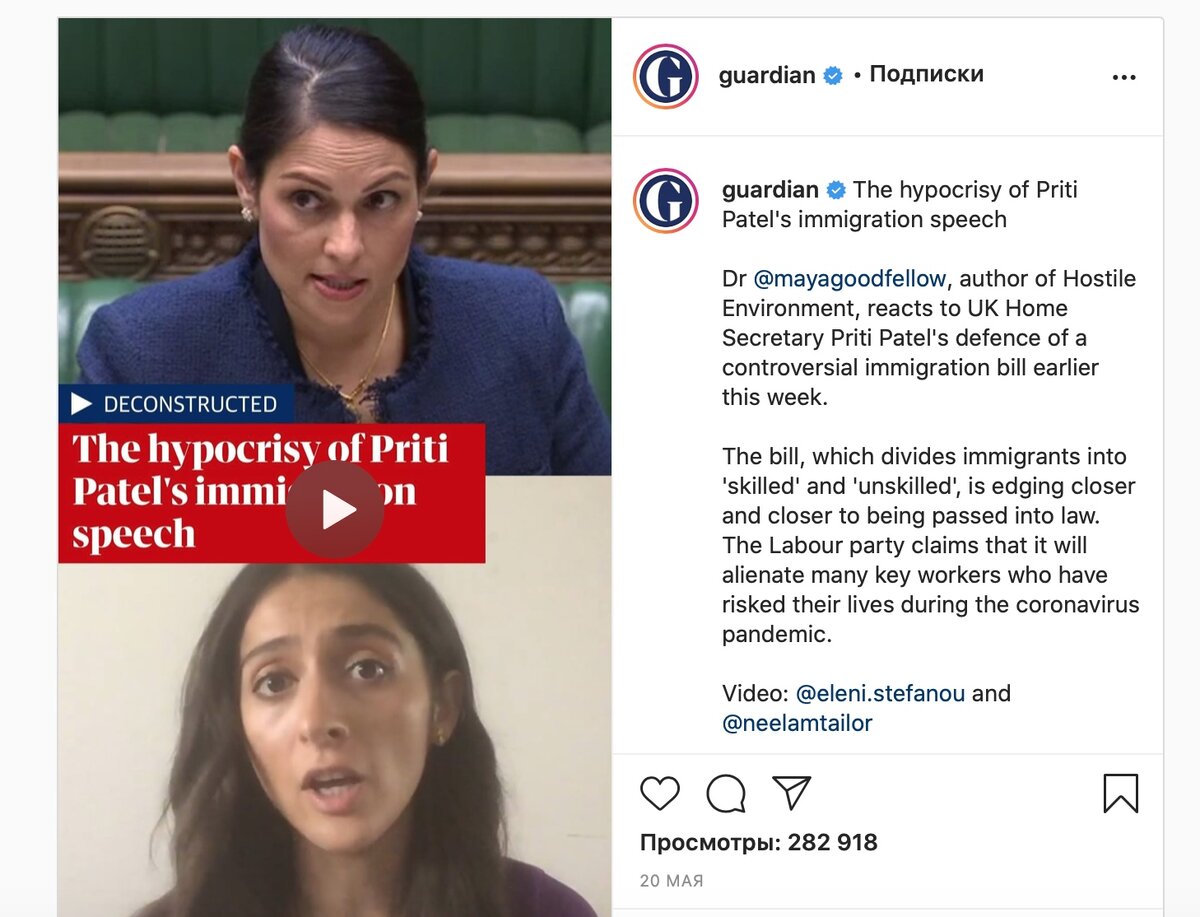Open @eleni.stefanou profile mention
Viewport: 1200px width, 917px height.
coord(880,693)
